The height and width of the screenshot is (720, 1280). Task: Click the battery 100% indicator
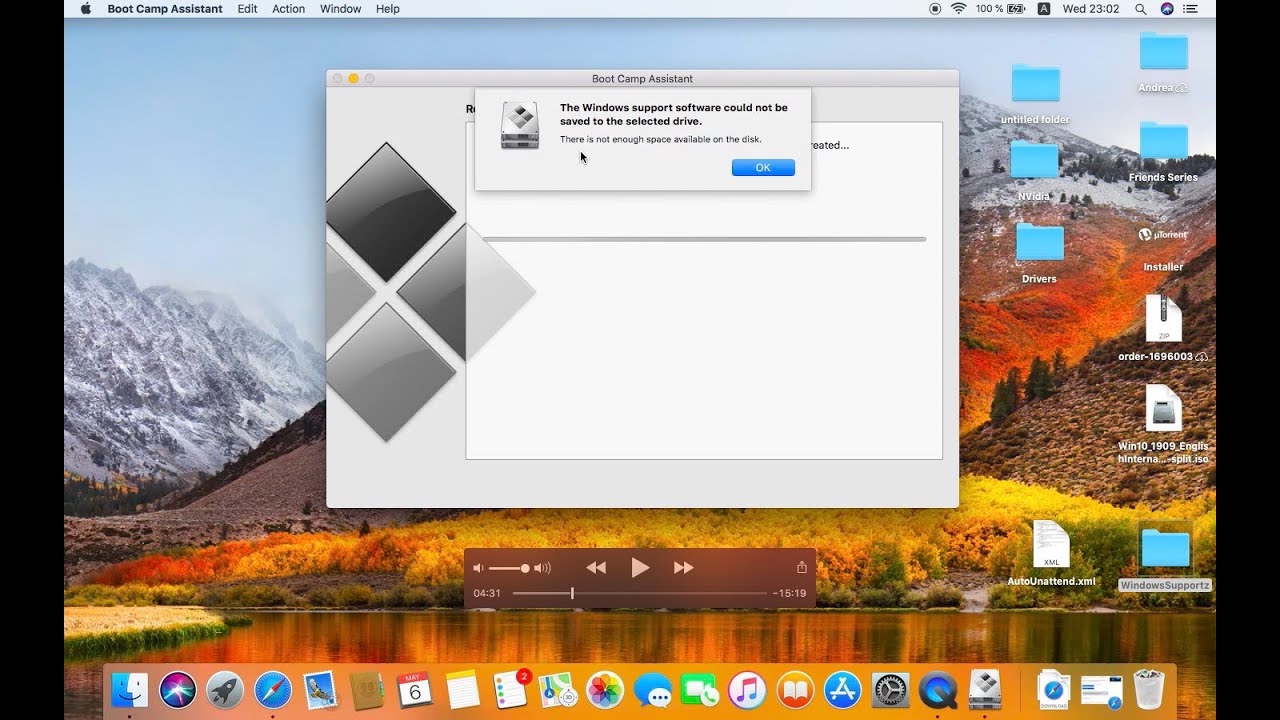1000,9
